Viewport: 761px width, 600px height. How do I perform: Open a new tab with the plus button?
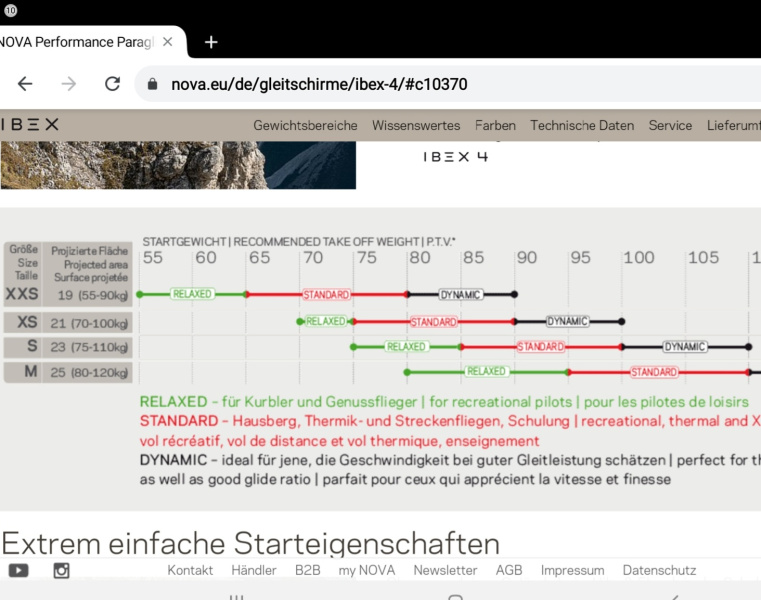coord(211,42)
